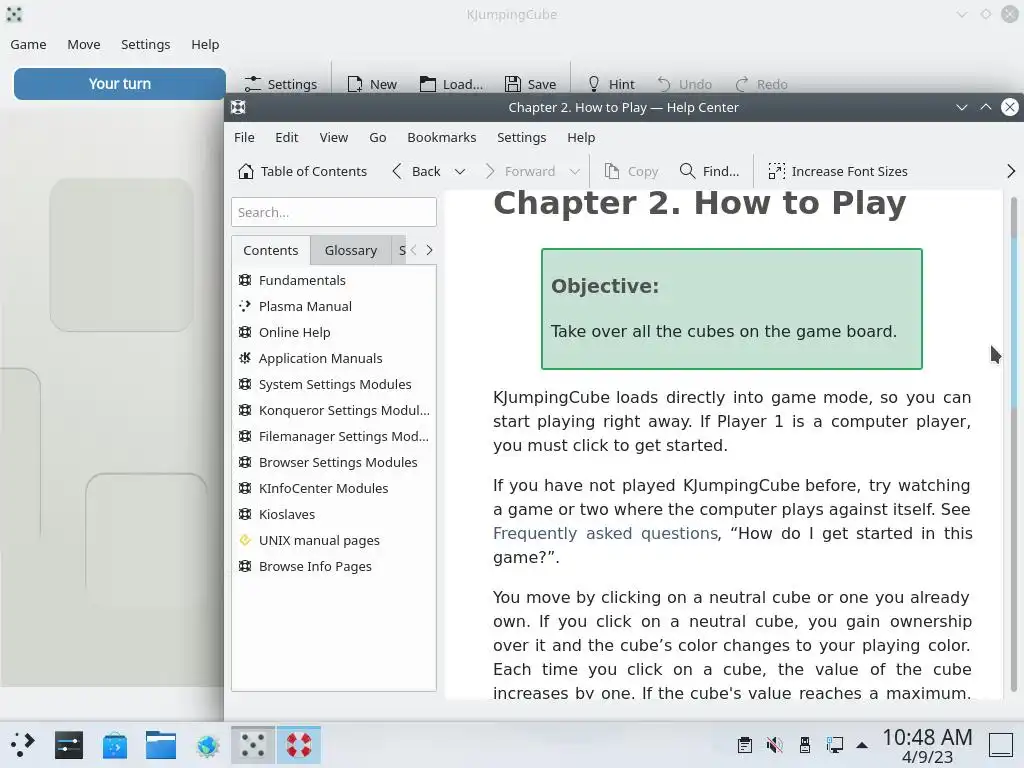Switch to the Glossary tab
Image resolution: width=1024 pixels, height=768 pixels.
pyautogui.click(x=351, y=250)
